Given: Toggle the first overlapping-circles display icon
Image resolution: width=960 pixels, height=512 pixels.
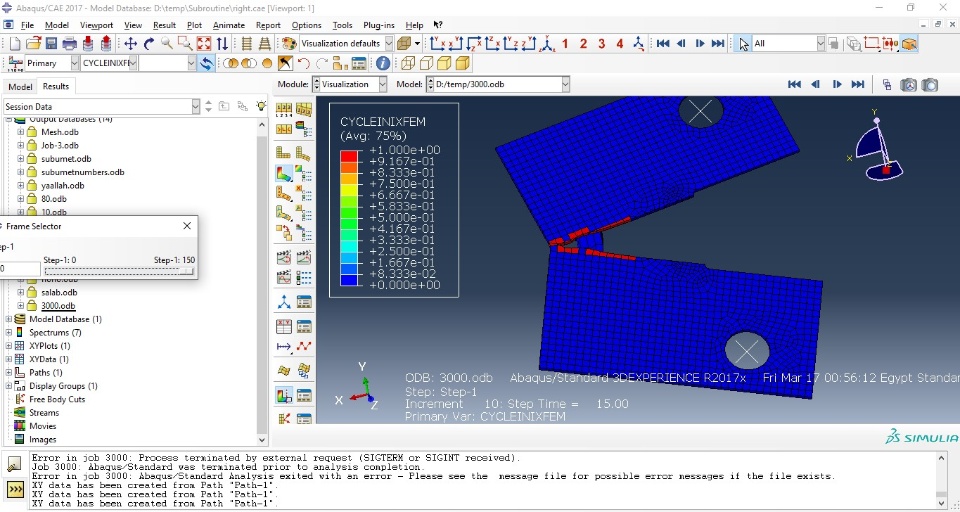Looking at the screenshot, I should (230, 63).
